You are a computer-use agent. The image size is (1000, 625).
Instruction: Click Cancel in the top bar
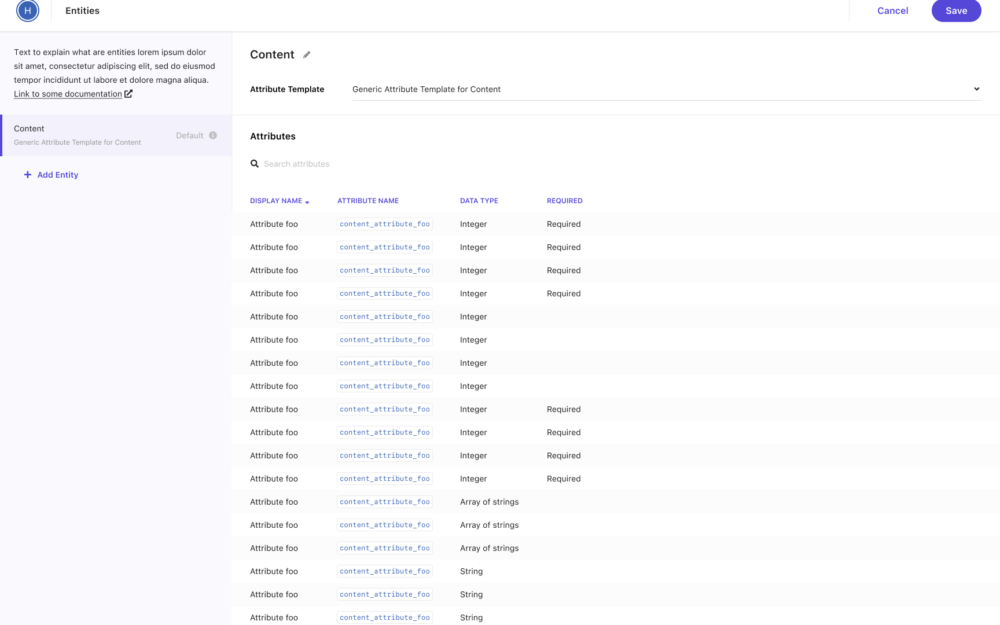point(892,11)
